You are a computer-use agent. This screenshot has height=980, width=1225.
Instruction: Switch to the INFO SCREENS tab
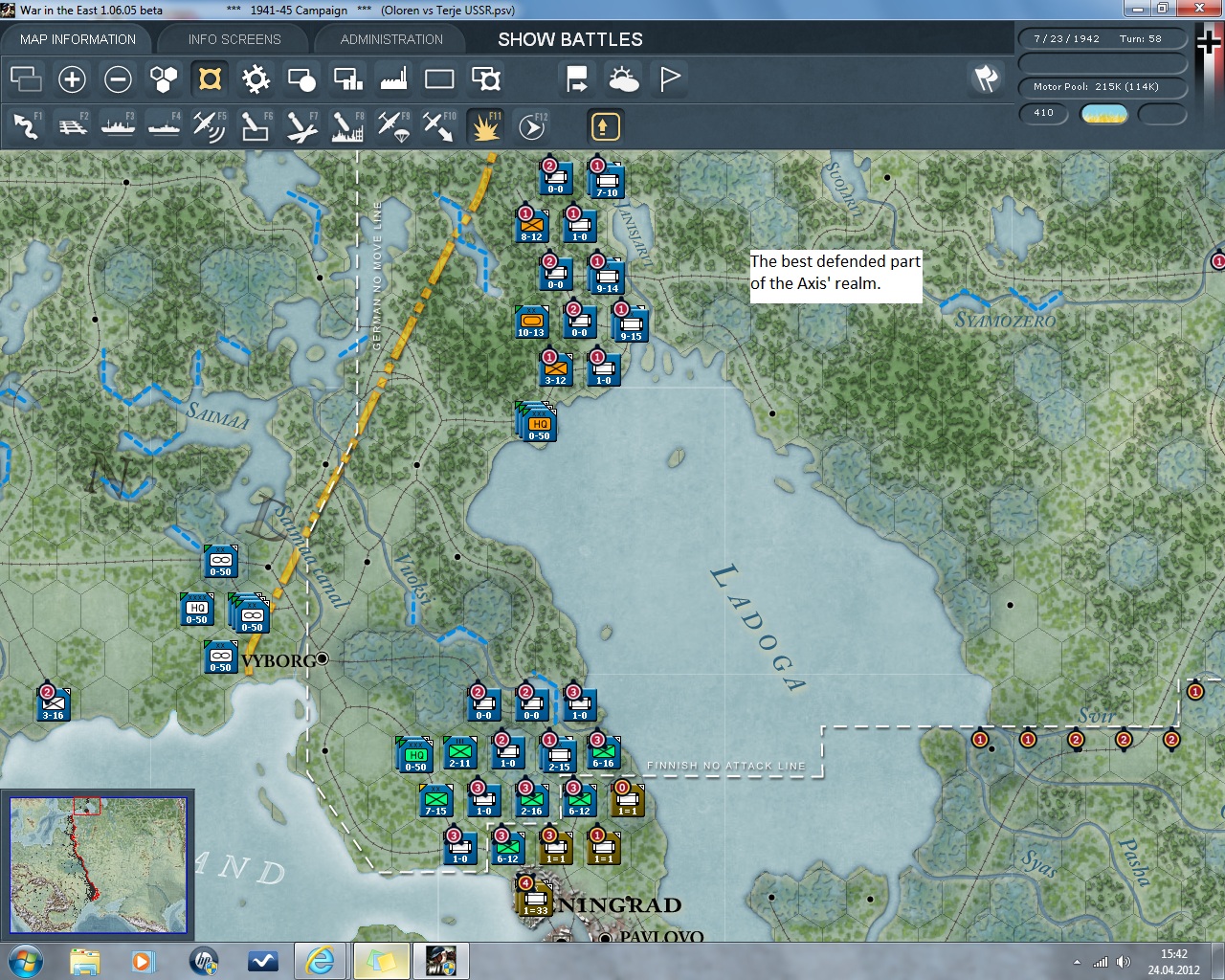pos(234,39)
